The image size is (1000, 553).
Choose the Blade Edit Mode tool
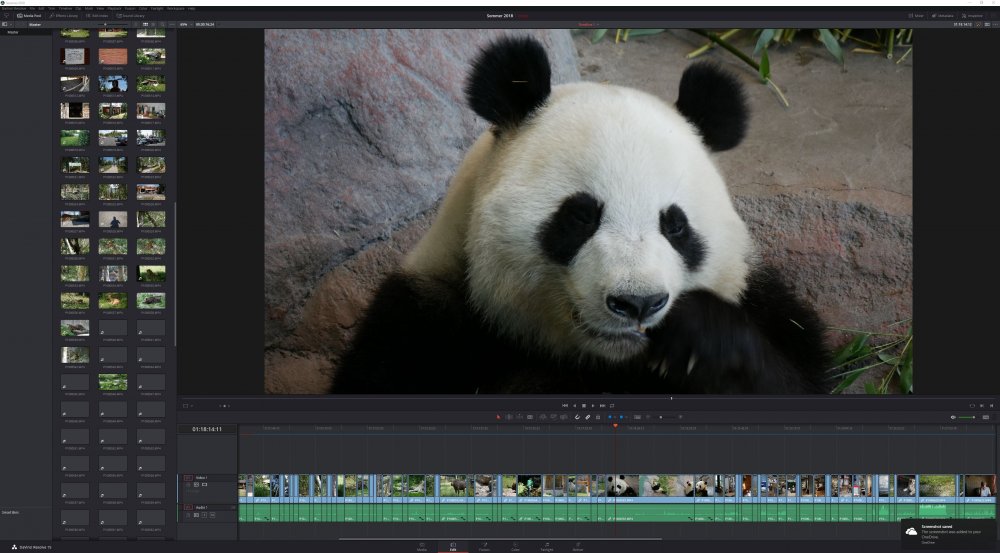point(530,417)
